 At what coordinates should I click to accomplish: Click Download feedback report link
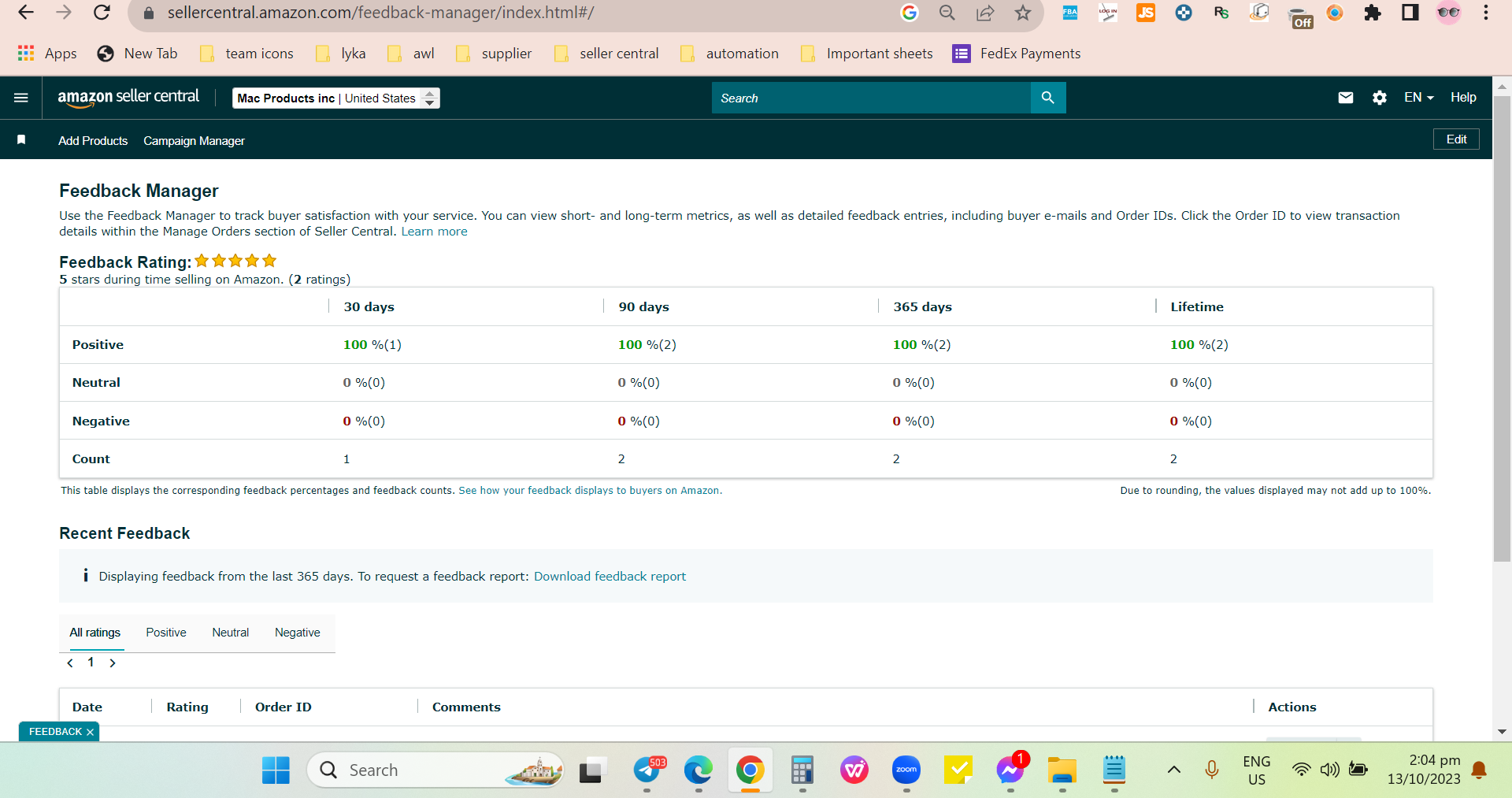point(610,577)
